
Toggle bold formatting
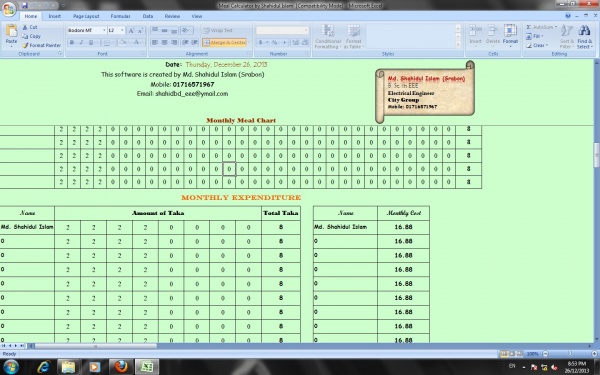pos(72,42)
